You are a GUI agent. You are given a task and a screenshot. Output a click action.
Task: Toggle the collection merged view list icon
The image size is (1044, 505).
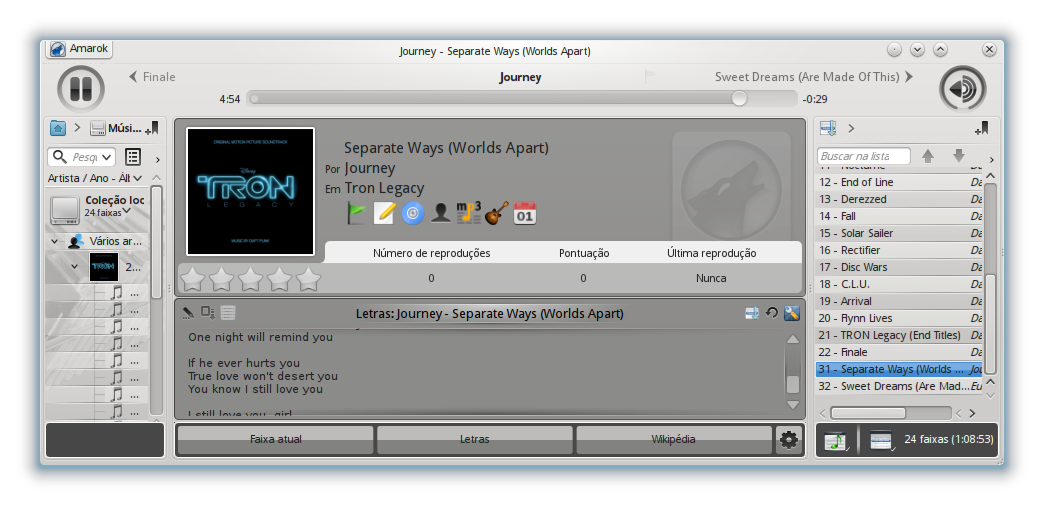point(133,157)
